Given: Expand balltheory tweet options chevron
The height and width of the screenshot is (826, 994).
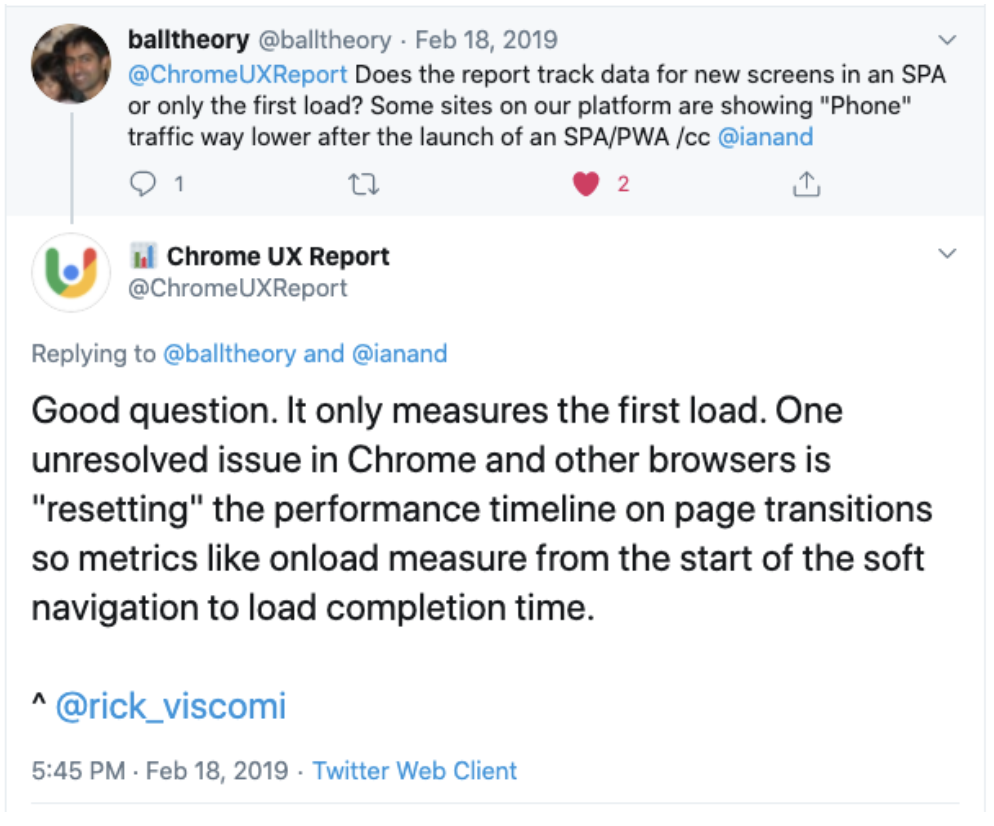Looking at the screenshot, I should (947, 40).
